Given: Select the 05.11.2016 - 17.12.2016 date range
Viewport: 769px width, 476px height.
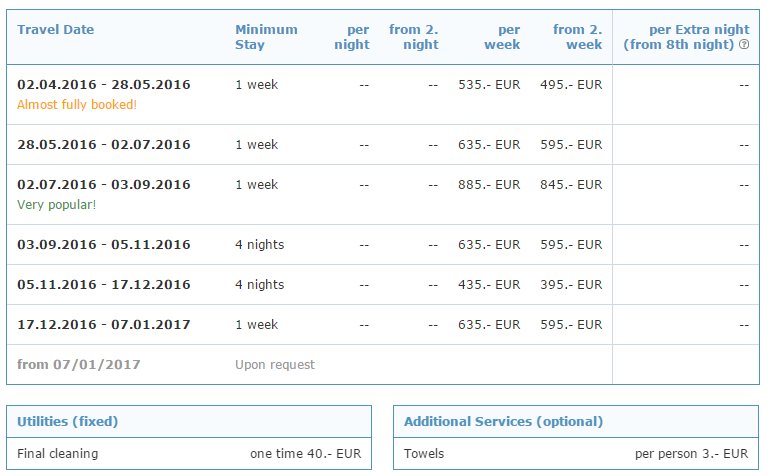Looking at the screenshot, I should pos(104,285).
